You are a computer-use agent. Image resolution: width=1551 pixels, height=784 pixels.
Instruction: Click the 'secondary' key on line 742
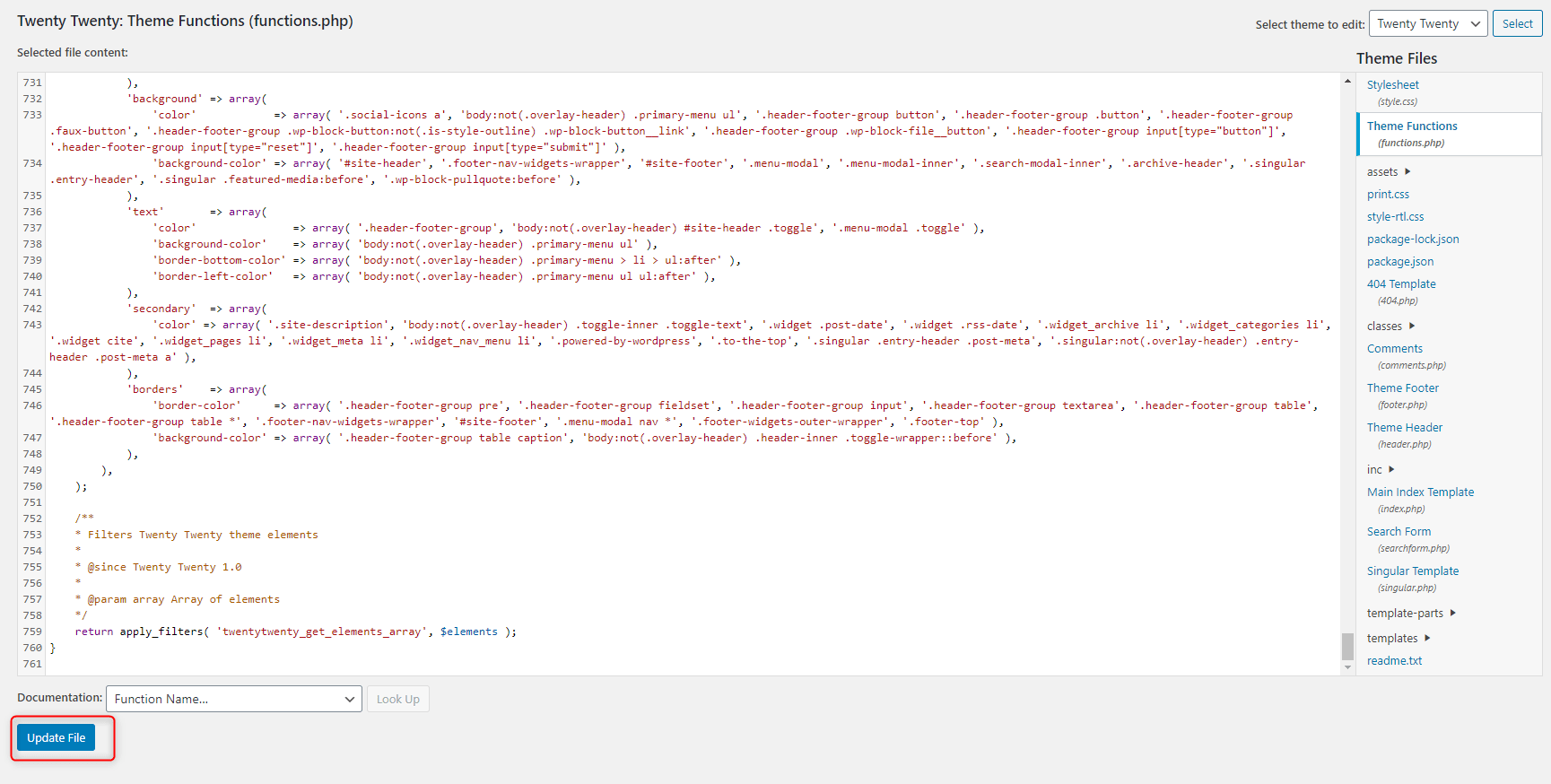tap(161, 309)
